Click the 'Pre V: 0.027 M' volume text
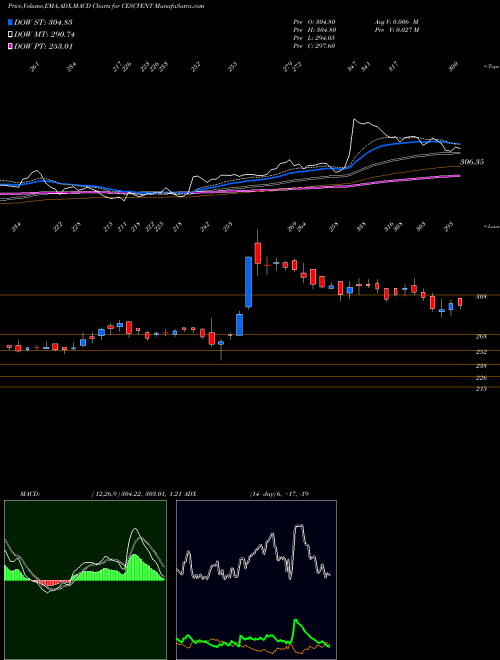Viewport: 500px width, 660px height. (x=396, y=30)
